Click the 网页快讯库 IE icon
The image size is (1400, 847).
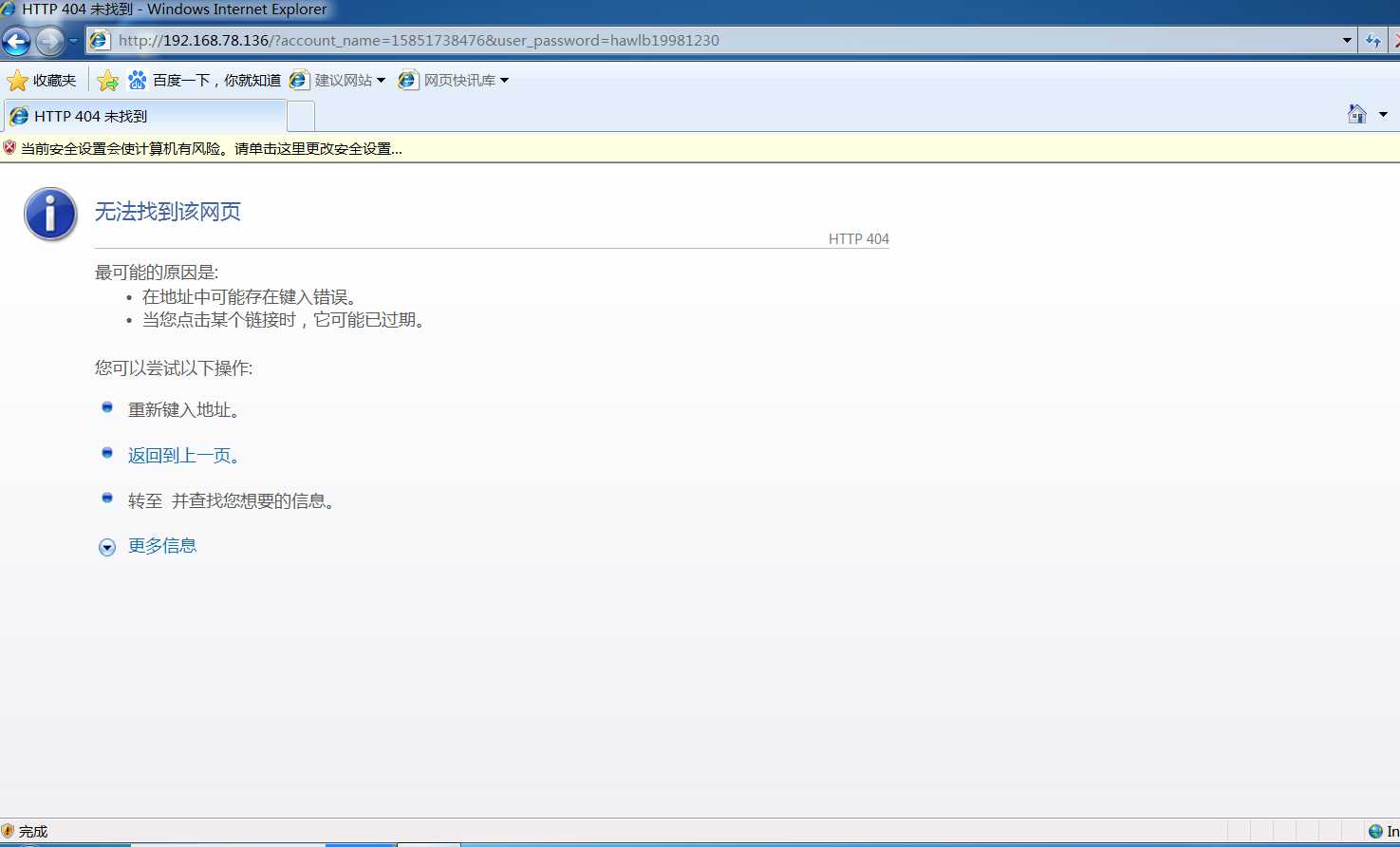pos(408,80)
